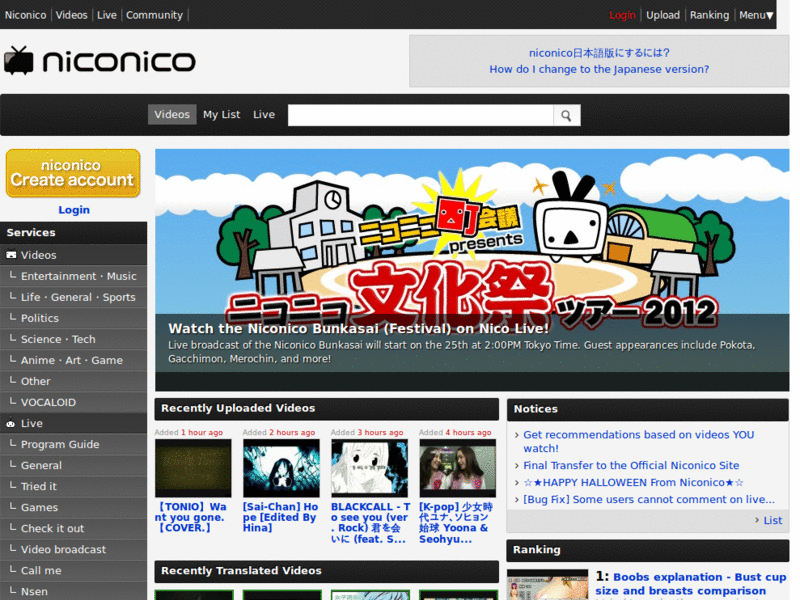Open the Videos service icon in sidebar
This screenshot has width=800, height=600.
pos(11,255)
